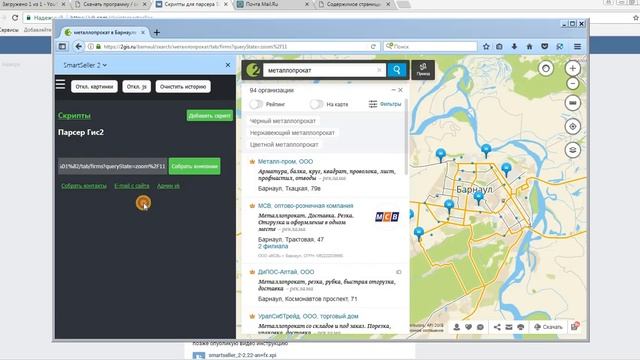Click the Откл. js button
Image resolution: width=640 pixels, height=360 pixels.
coord(136,87)
